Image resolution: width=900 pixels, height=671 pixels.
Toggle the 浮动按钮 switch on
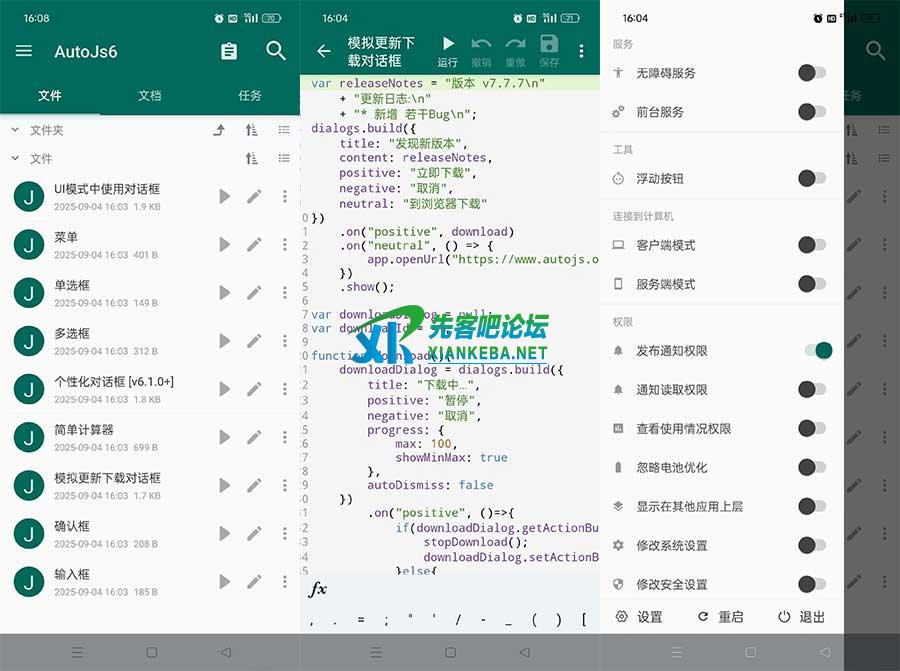tap(812, 178)
